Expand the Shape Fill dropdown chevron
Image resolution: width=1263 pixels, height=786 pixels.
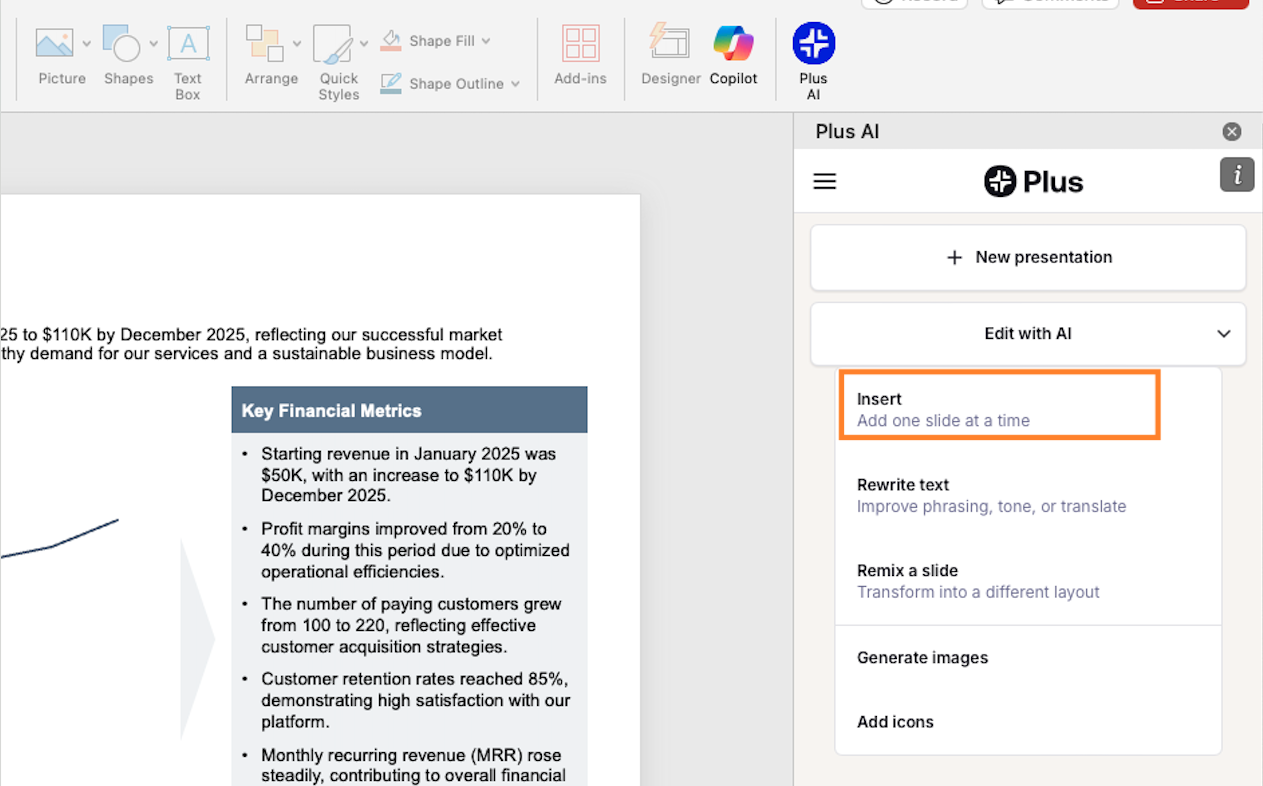pyautogui.click(x=486, y=41)
